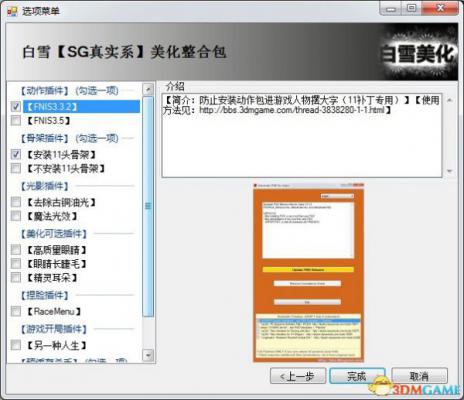Click the orange FNIS preview thumbnail
This screenshot has height=400, width=464.
click(309, 272)
